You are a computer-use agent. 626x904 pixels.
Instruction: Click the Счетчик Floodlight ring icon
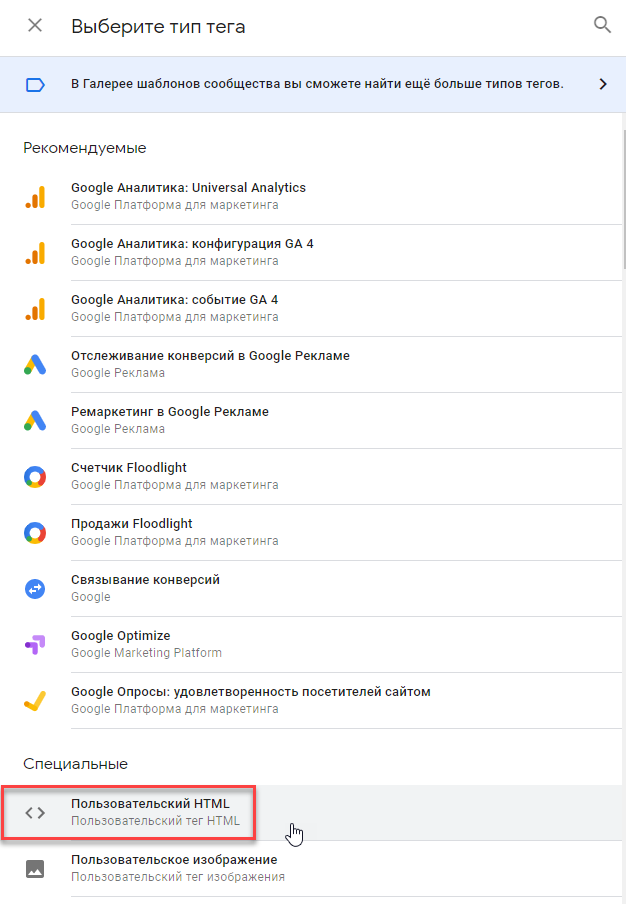point(35,477)
